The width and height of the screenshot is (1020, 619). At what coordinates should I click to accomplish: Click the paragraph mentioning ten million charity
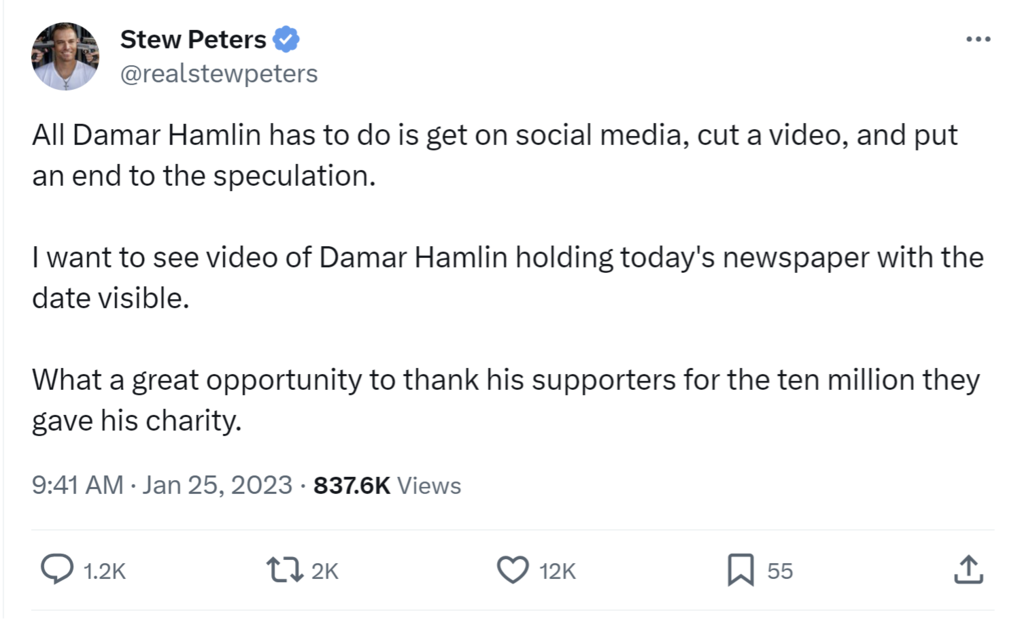(x=506, y=400)
